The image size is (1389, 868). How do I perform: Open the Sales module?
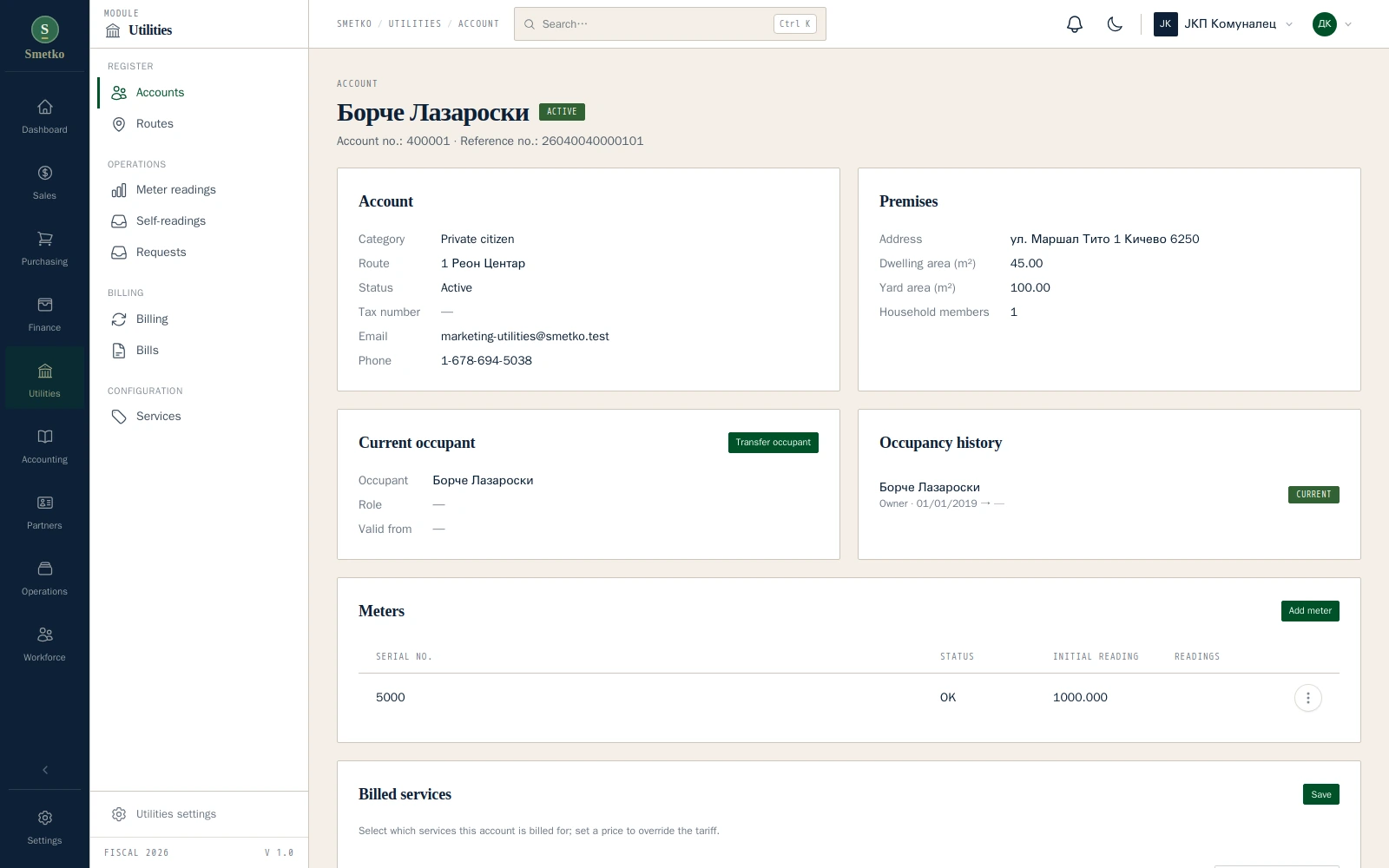click(44, 183)
